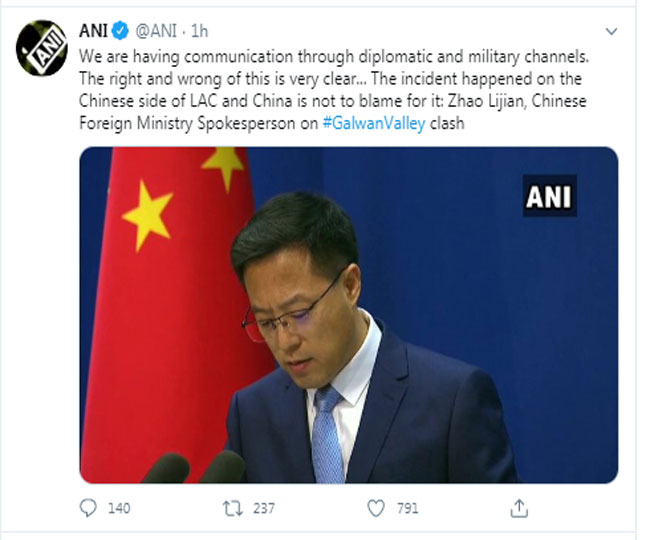Like the tweet with the heart icon
This screenshot has height=540, width=650.
point(376,508)
